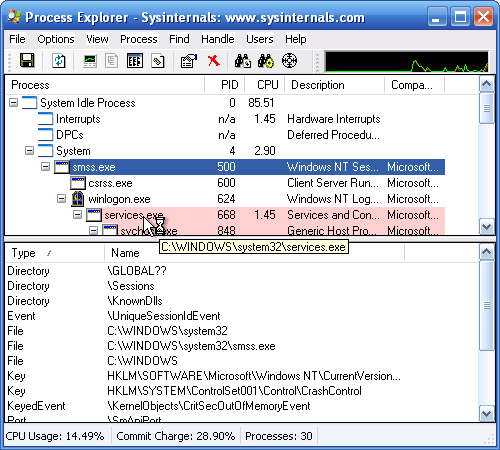Click the process list scroll down arrow
This screenshot has height=450, width=500.
(x=487, y=227)
